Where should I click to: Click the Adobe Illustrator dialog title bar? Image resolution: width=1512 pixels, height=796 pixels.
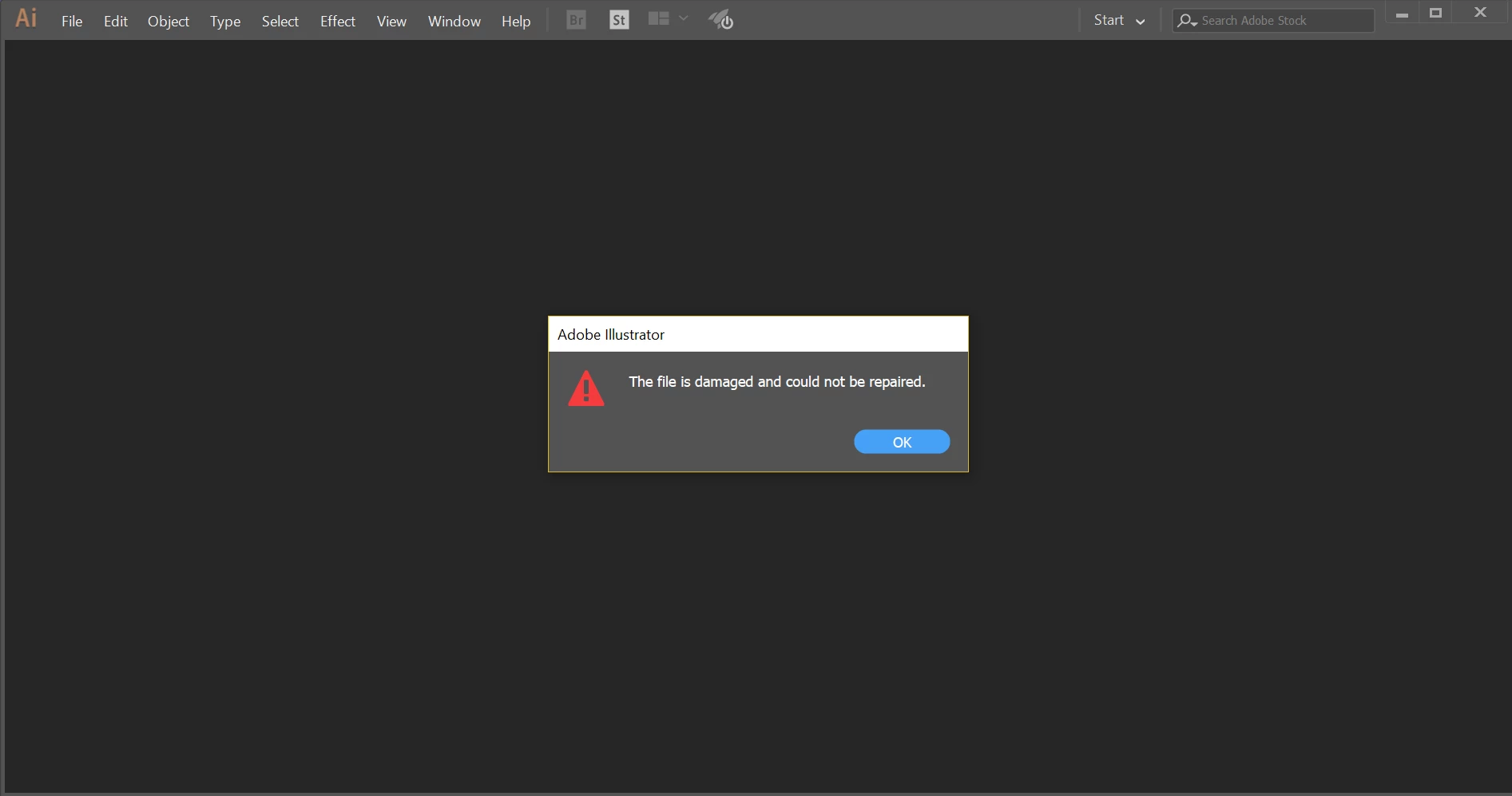(758, 334)
